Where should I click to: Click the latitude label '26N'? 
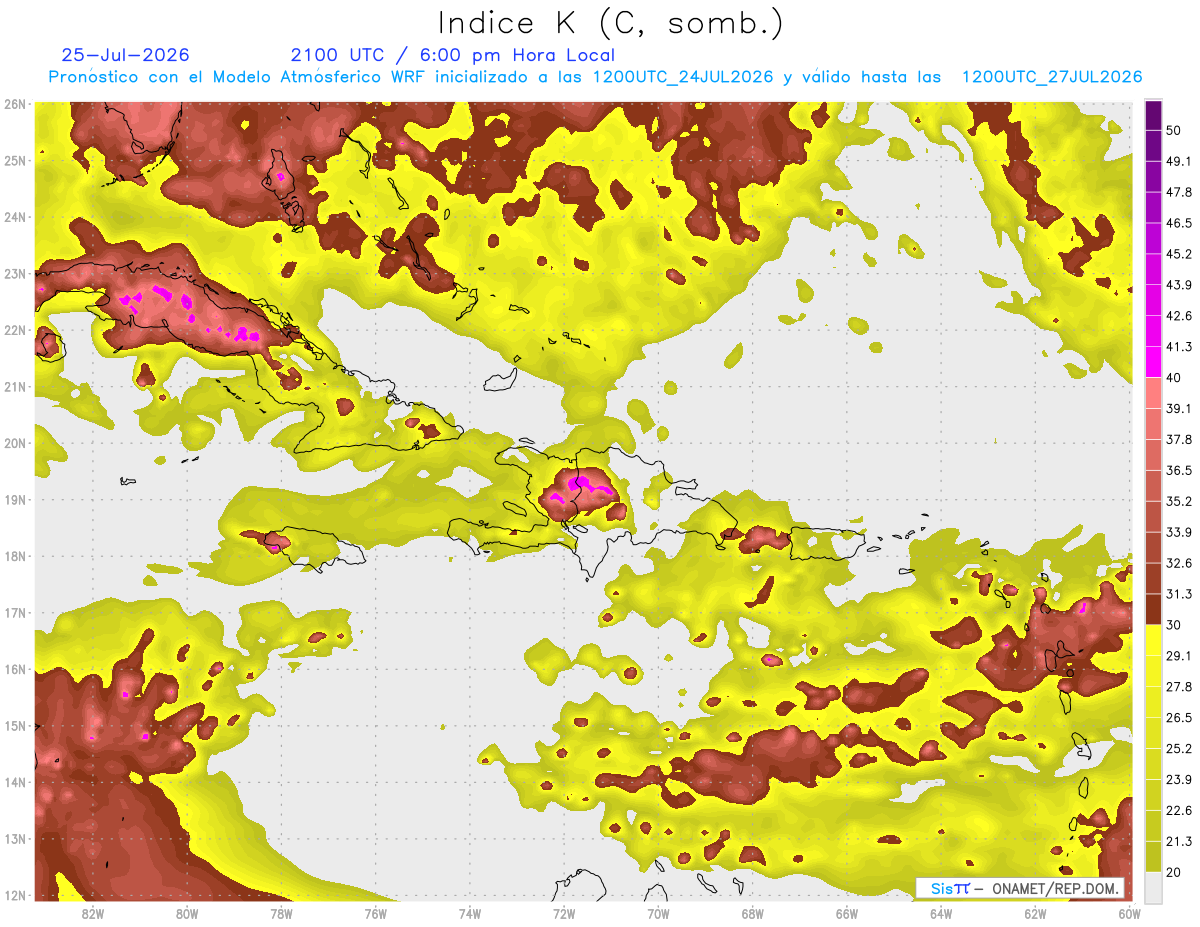tap(15, 104)
